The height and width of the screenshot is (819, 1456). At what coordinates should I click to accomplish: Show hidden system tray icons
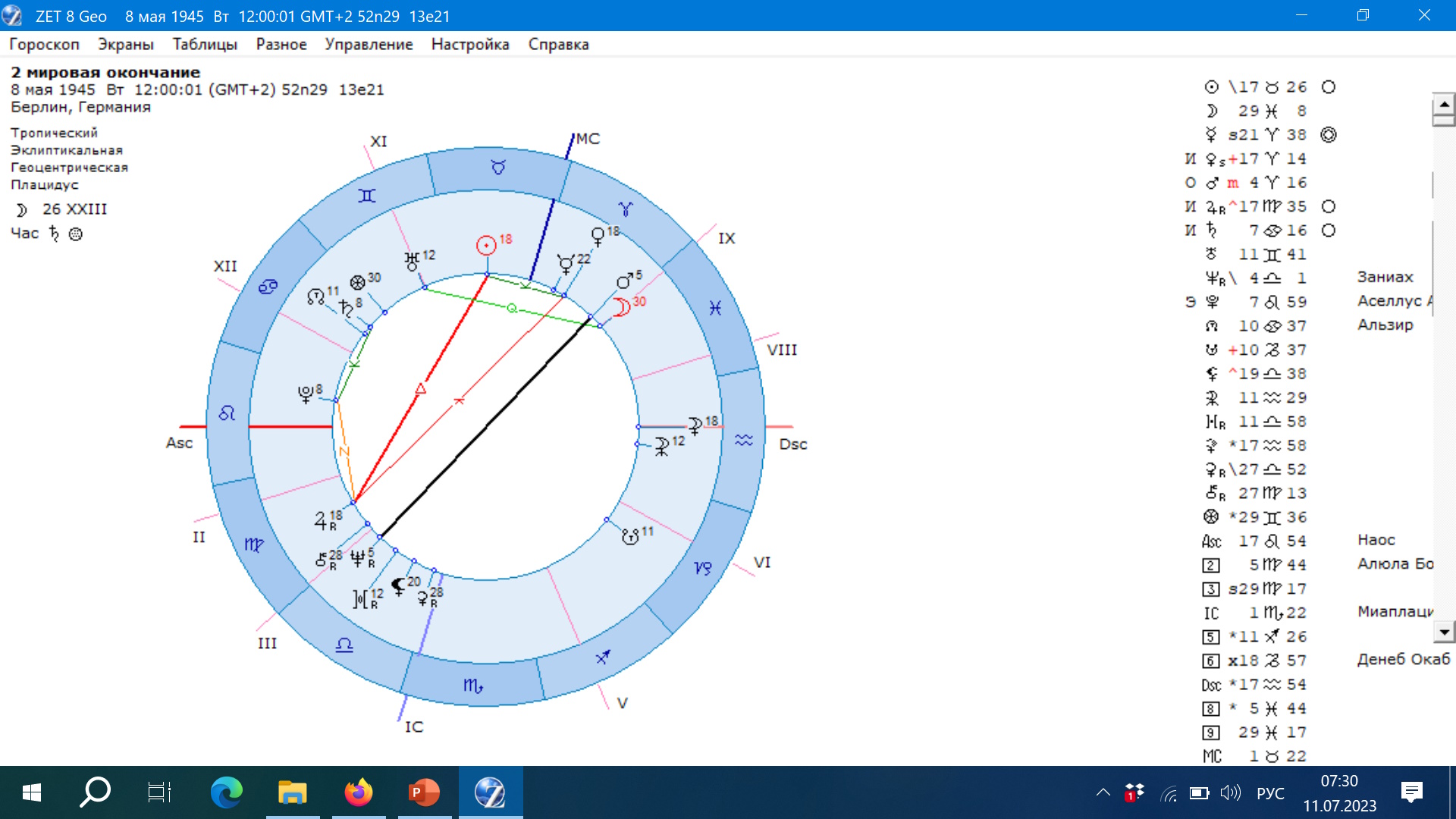coord(1103,793)
